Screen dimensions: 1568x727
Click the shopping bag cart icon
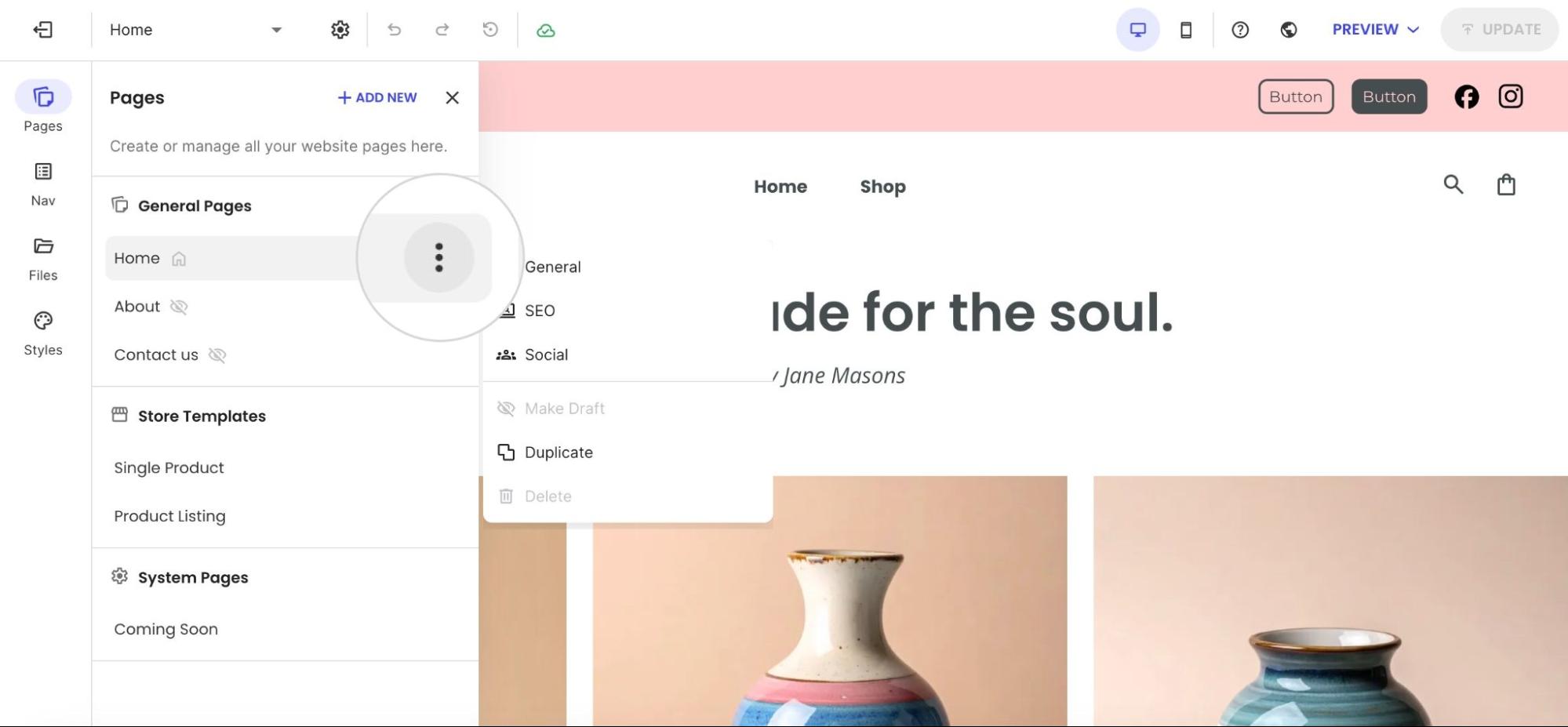coord(1506,184)
